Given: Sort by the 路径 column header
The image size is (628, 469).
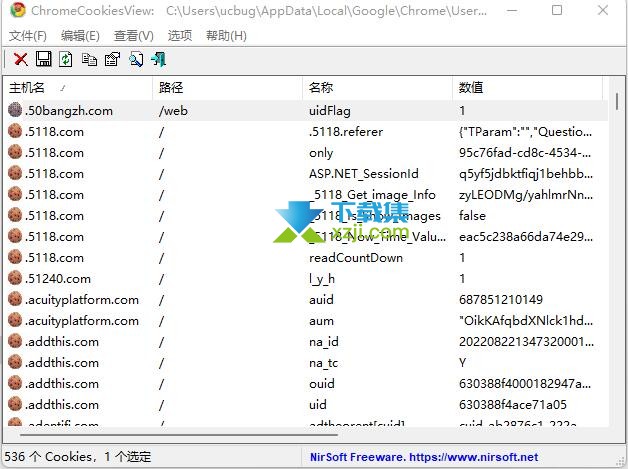Looking at the screenshot, I should pyautogui.click(x=227, y=87).
